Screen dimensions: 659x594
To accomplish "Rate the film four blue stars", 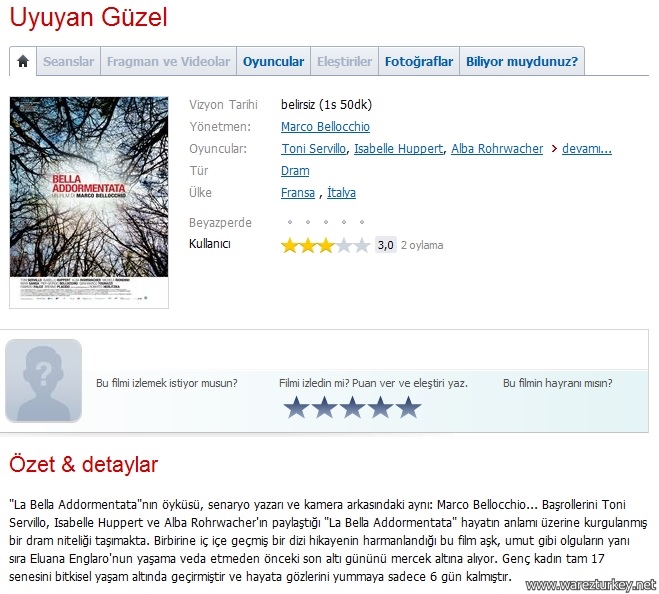I will (380, 407).
